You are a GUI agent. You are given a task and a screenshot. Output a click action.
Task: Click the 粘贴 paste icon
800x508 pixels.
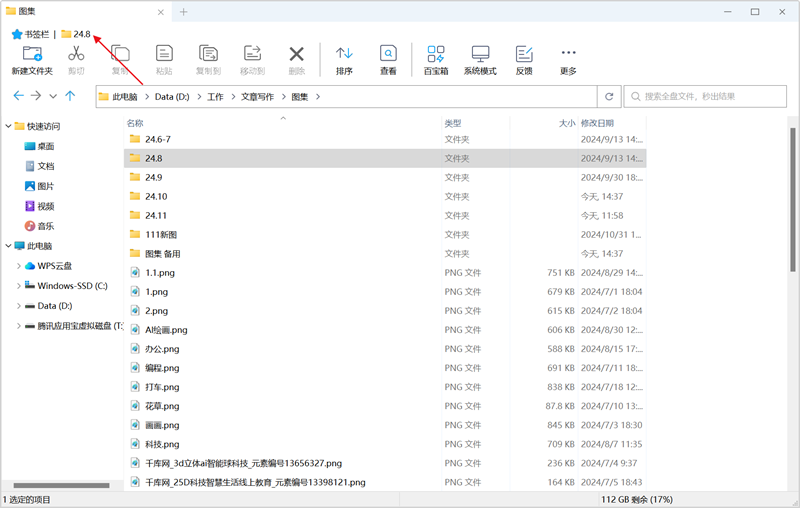pyautogui.click(x=164, y=53)
